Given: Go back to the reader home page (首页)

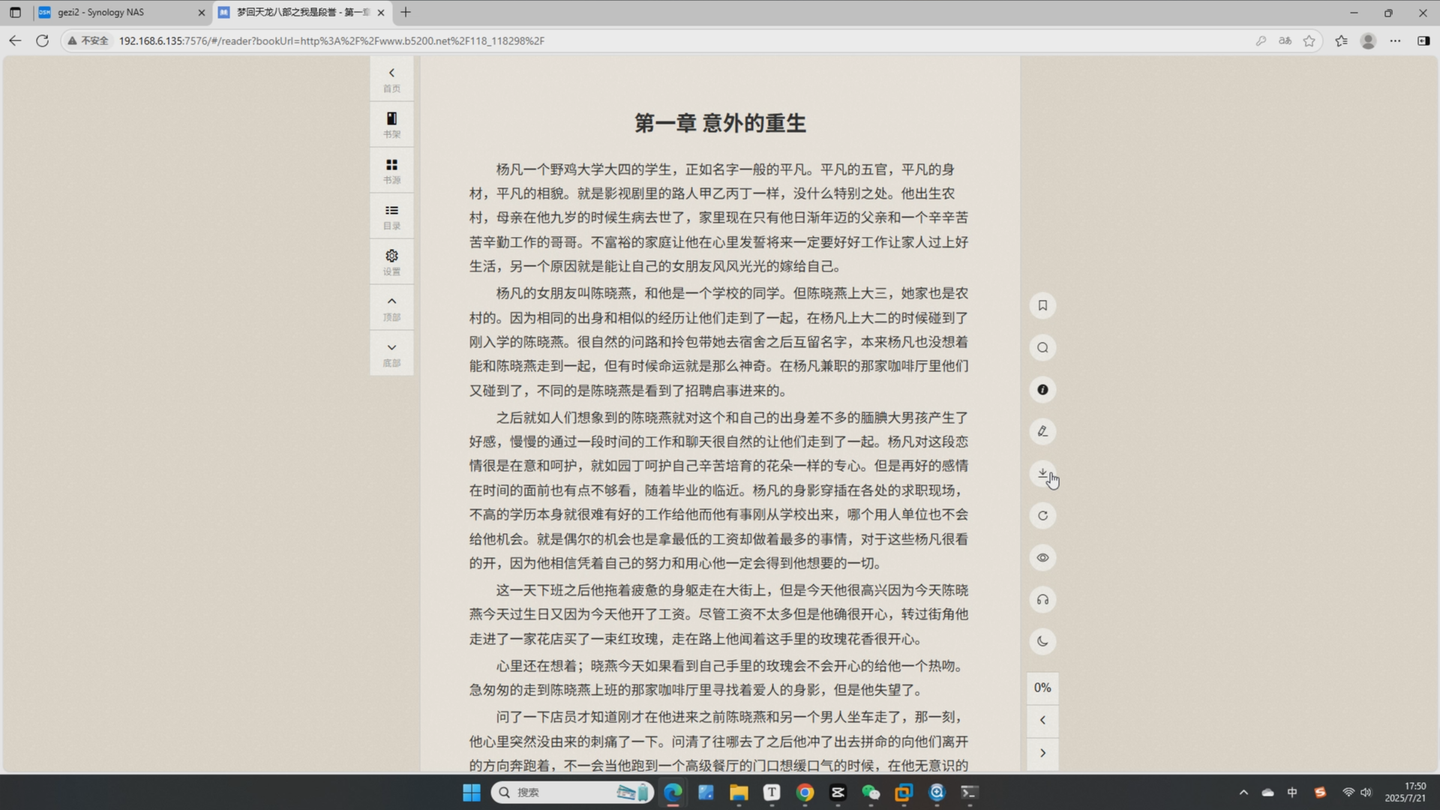Looking at the screenshot, I should tap(391, 79).
